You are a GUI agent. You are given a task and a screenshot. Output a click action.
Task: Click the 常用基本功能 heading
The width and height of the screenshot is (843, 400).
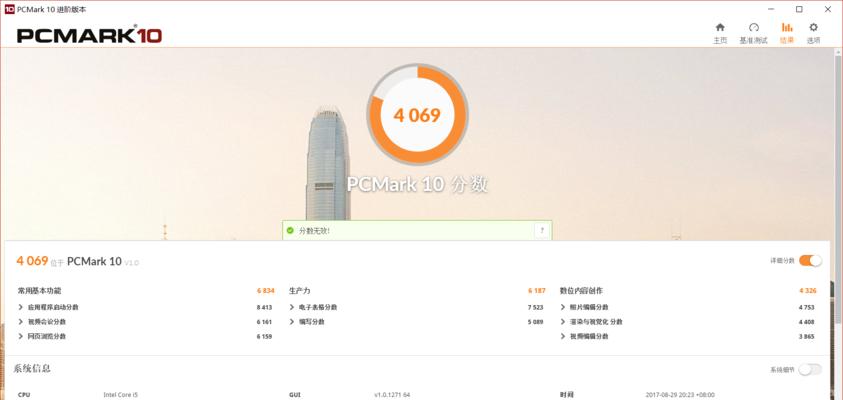pyautogui.click(x=40, y=291)
